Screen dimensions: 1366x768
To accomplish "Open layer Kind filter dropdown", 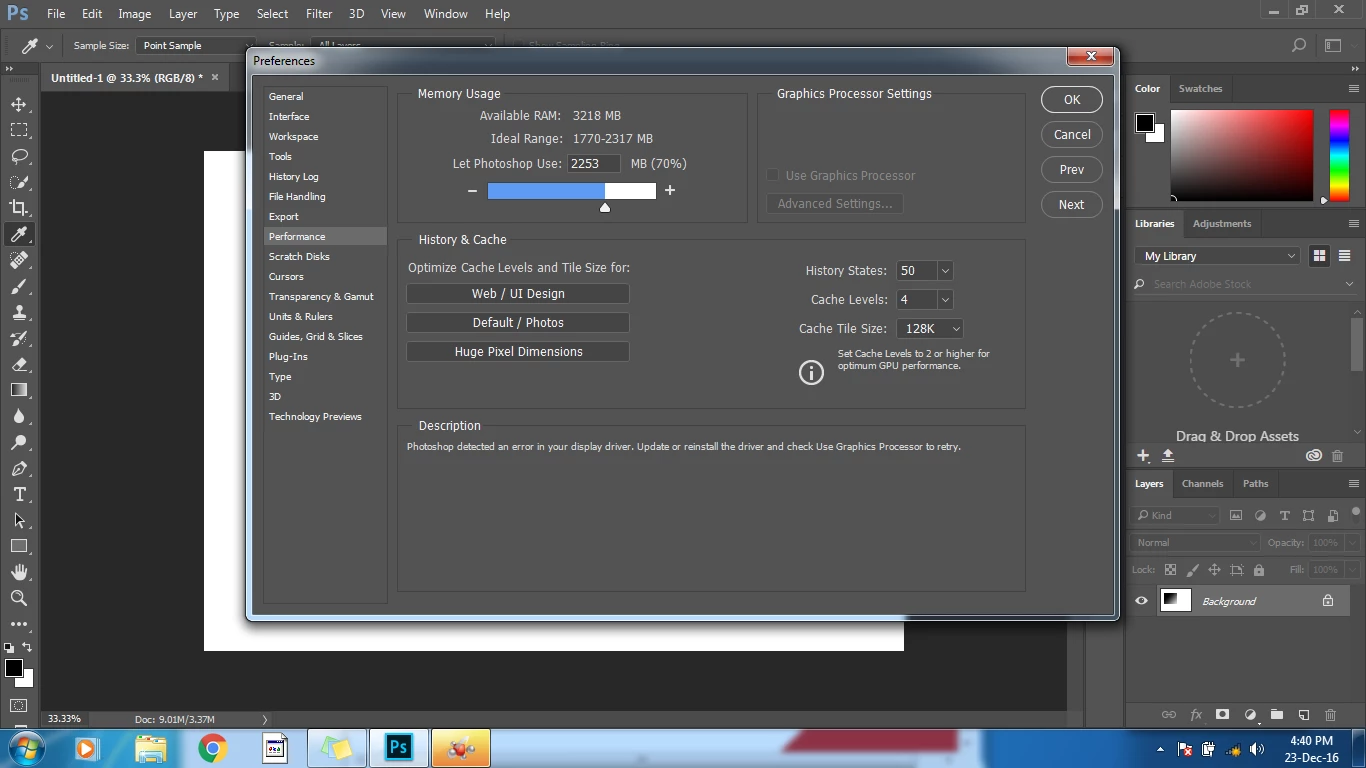I will pyautogui.click(x=1176, y=516).
